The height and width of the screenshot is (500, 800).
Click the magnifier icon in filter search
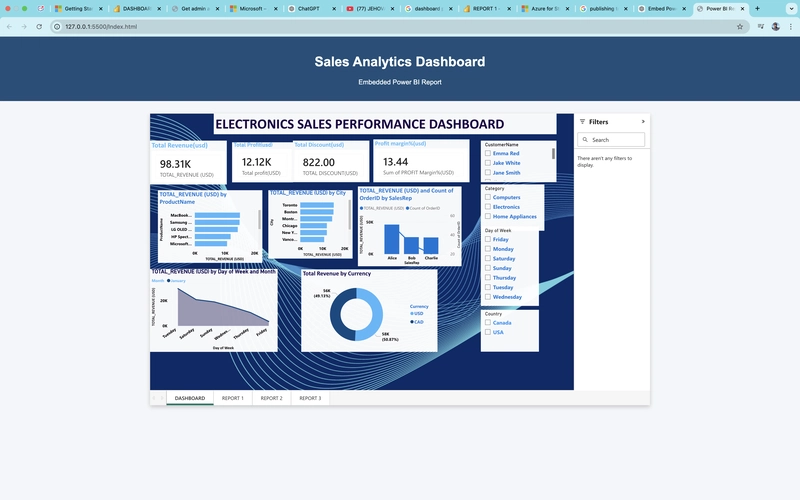[585, 140]
